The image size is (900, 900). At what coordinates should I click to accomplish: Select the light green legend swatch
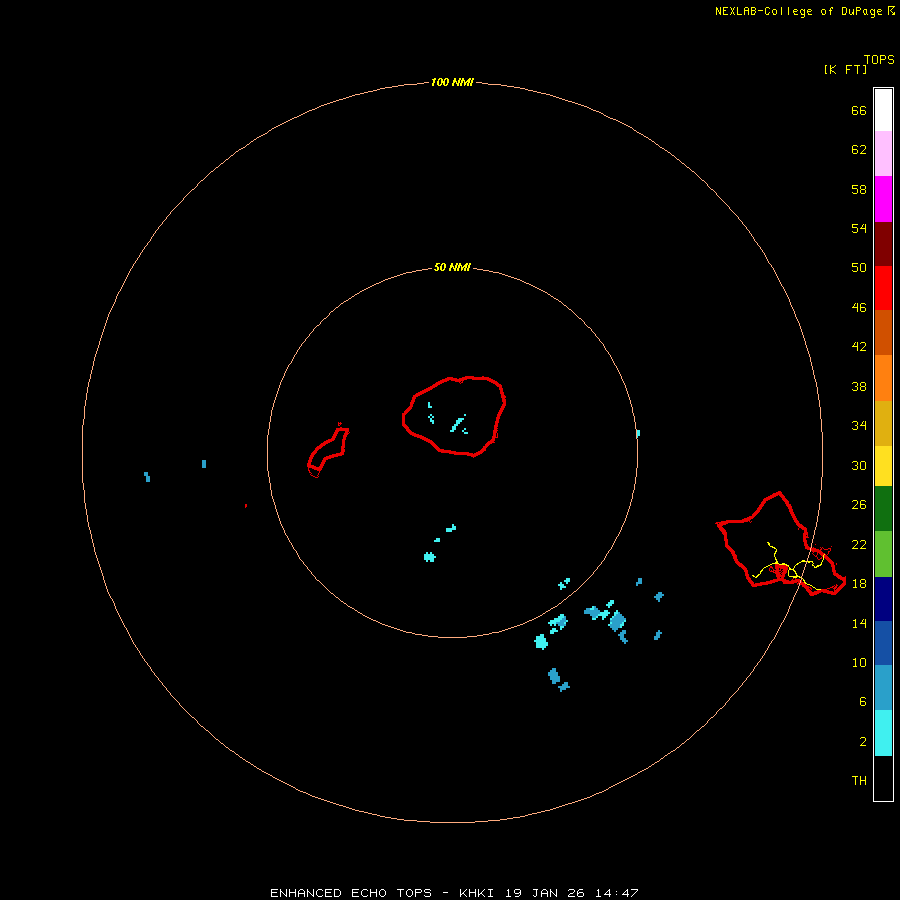883,554
